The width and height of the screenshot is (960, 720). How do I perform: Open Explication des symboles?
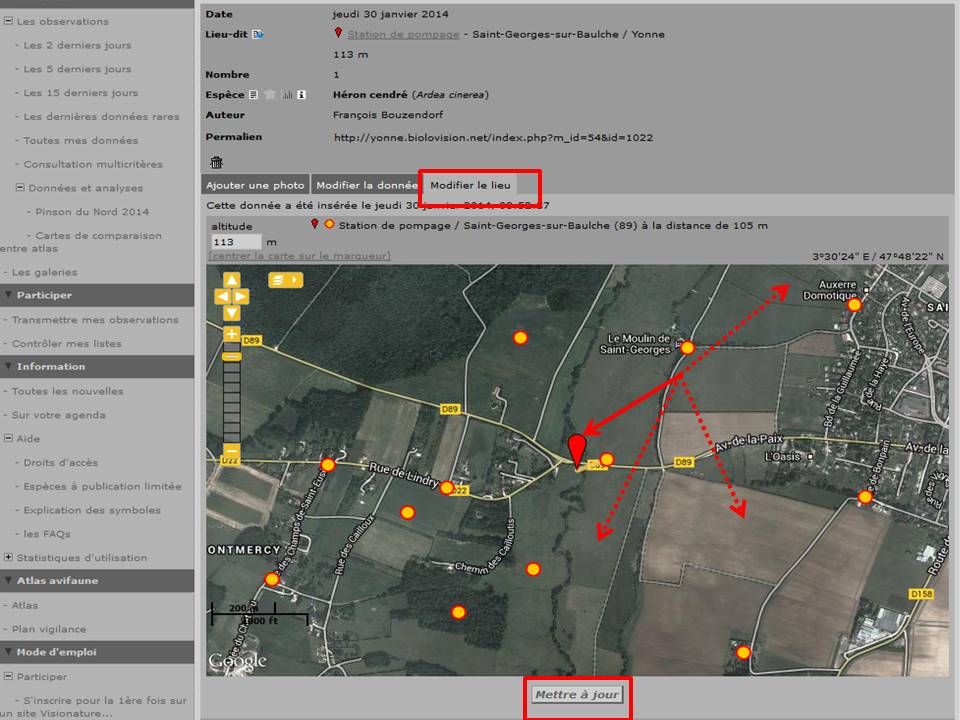(x=92, y=510)
